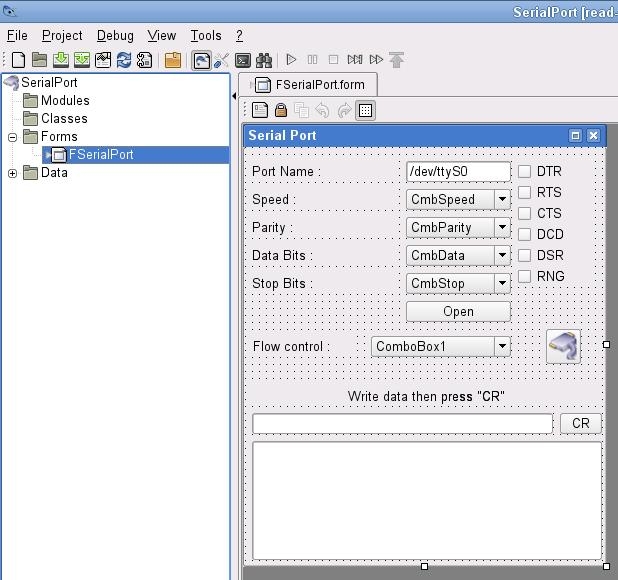Click the Open button on the form
This screenshot has height=580, width=618.
tap(458, 311)
